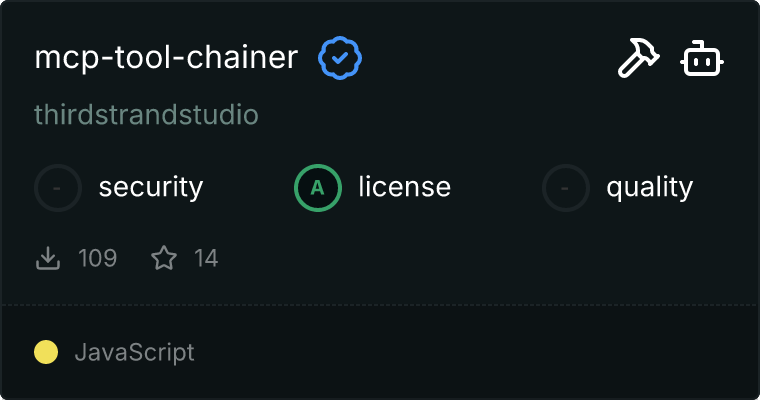Click the robot agent icon
The height and width of the screenshot is (400, 760).
click(702, 59)
